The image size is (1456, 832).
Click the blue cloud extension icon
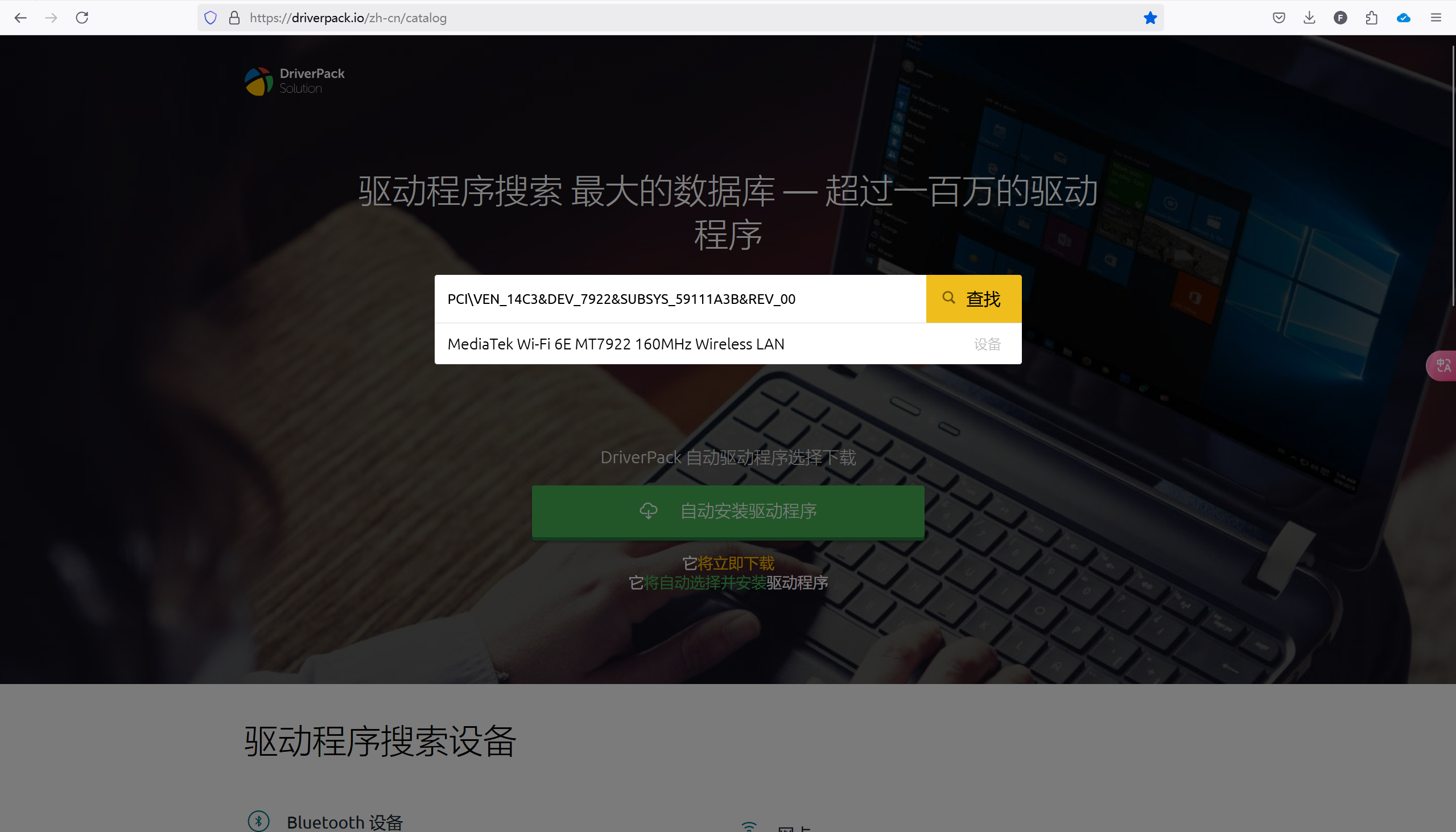pos(1404,18)
